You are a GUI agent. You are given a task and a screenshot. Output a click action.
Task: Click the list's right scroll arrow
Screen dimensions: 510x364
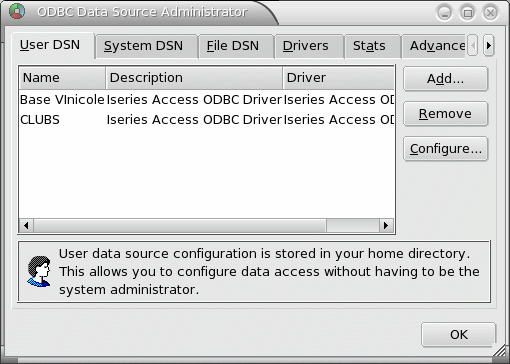[386, 226]
